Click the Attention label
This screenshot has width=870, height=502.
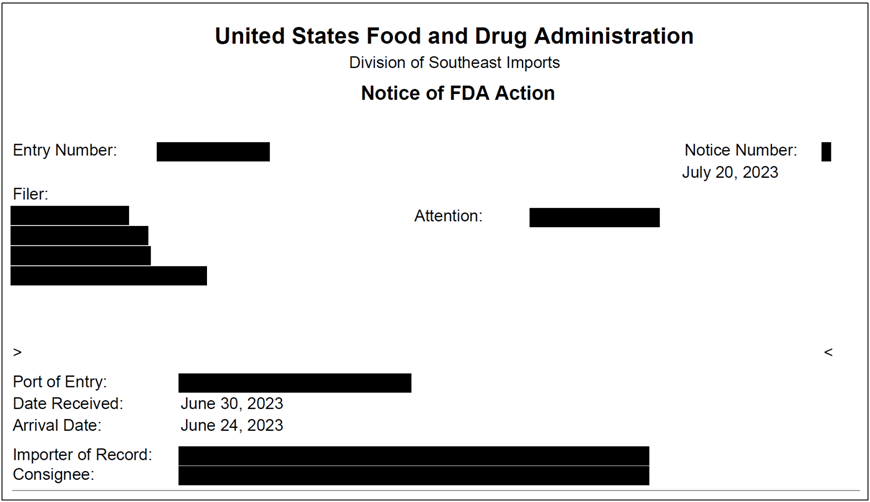click(448, 216)
